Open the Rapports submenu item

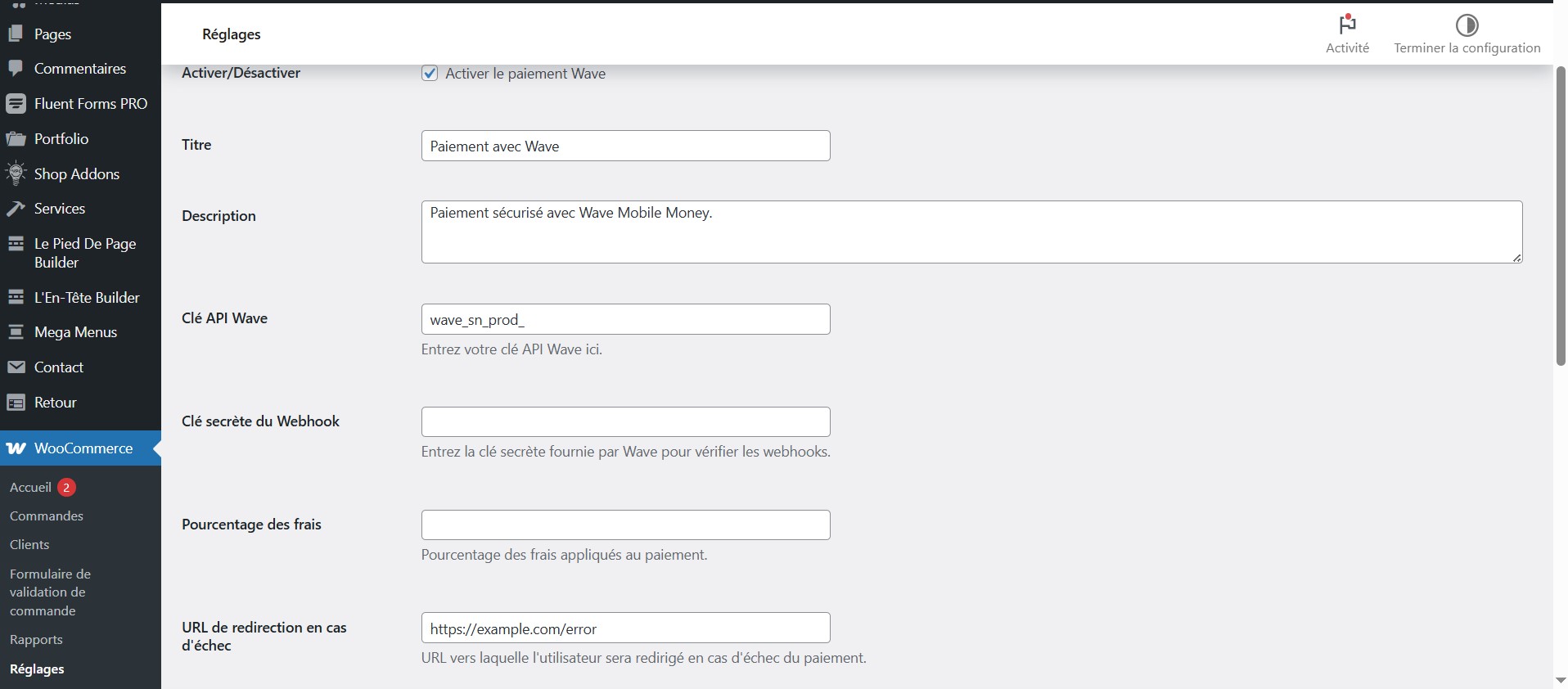pos(36,640)
